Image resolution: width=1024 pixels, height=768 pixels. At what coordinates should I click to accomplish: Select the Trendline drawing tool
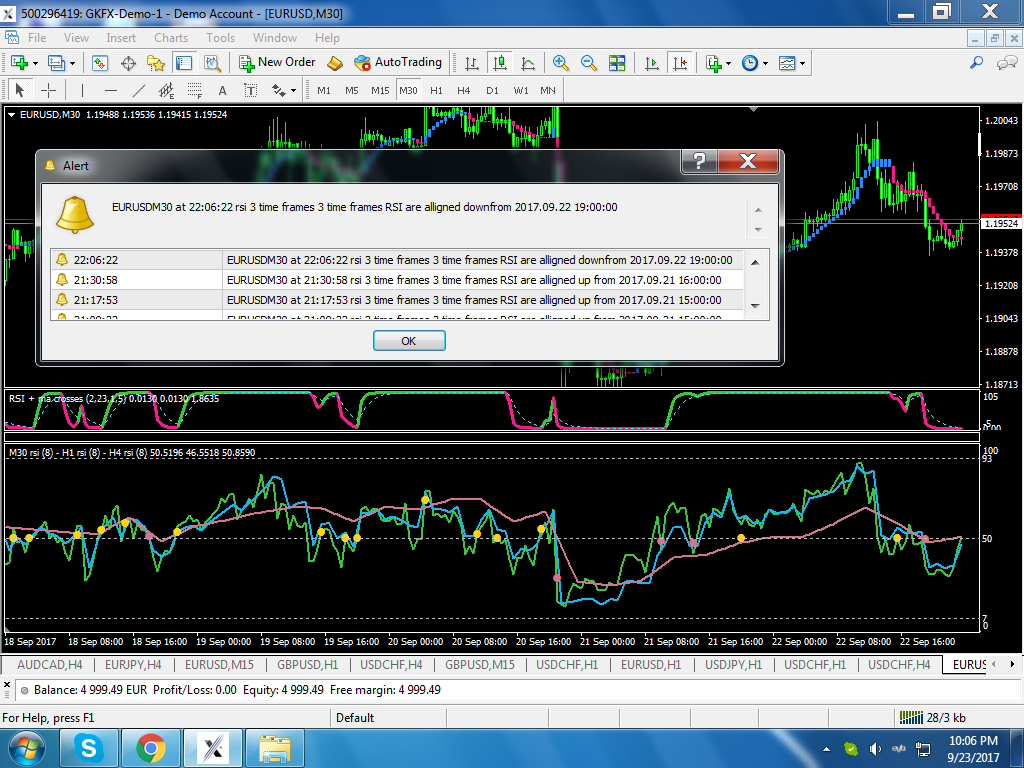point(139,90)
